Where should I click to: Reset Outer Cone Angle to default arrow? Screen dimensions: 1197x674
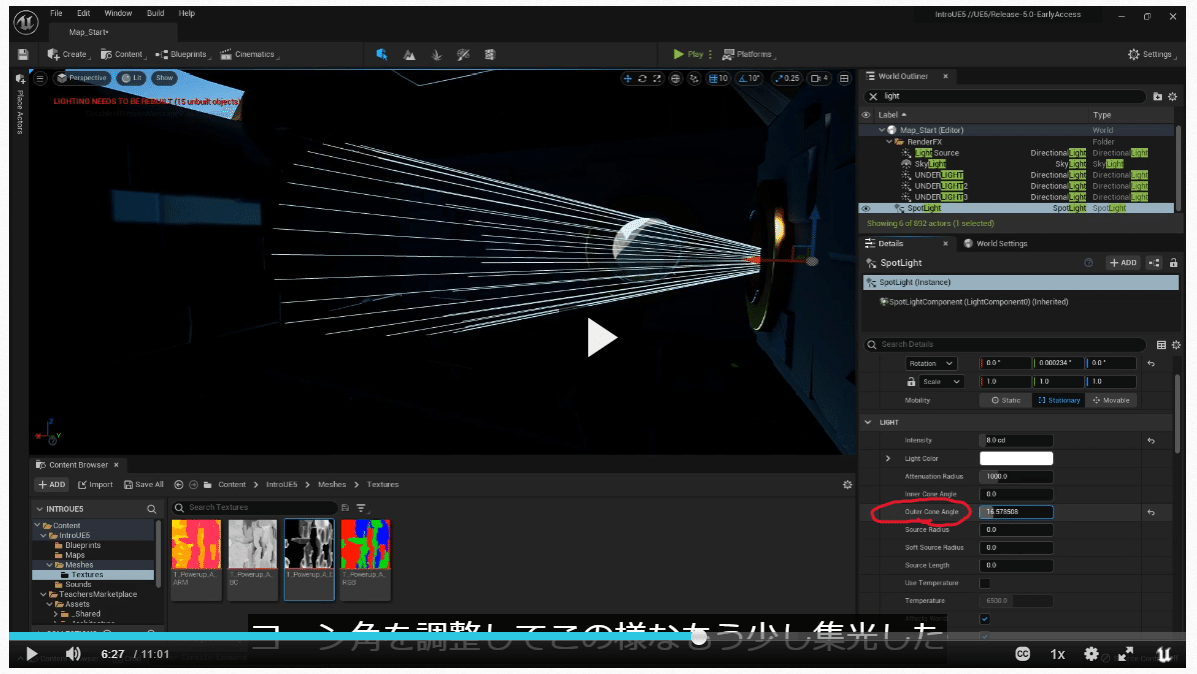(x=1151, y=512)
